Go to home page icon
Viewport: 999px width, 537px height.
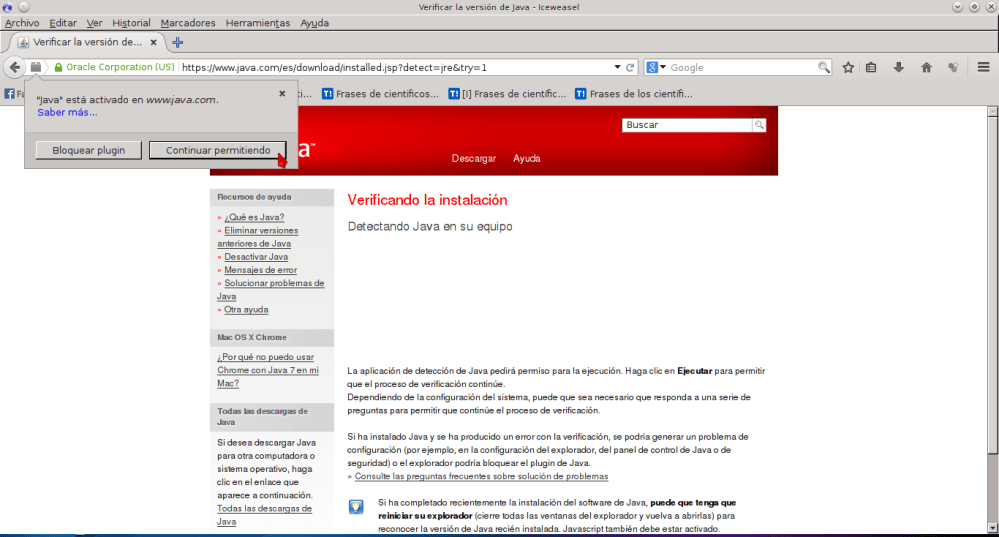(x=926, y=68)
